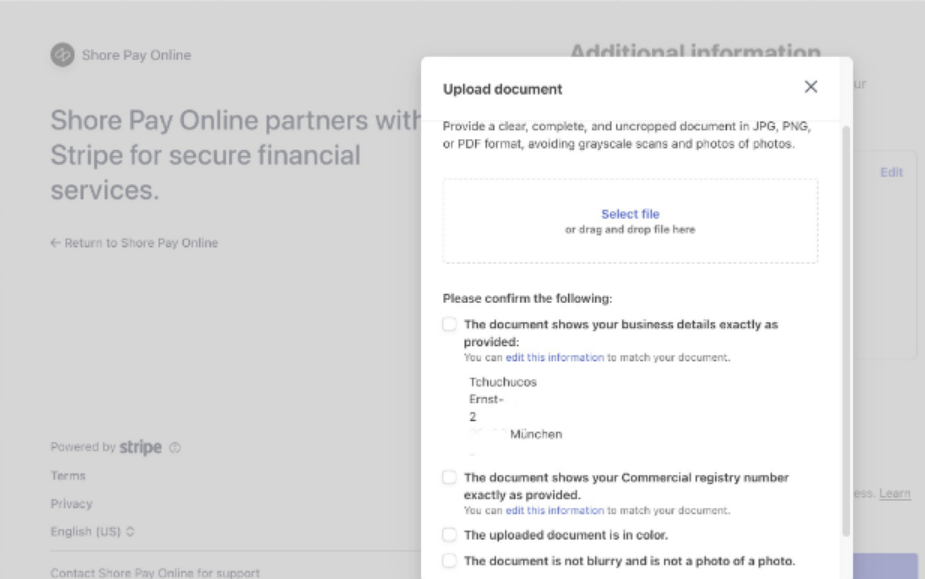Click the Shore Pay Online logo icon
925x579 pixels.
tap(62, 55)
